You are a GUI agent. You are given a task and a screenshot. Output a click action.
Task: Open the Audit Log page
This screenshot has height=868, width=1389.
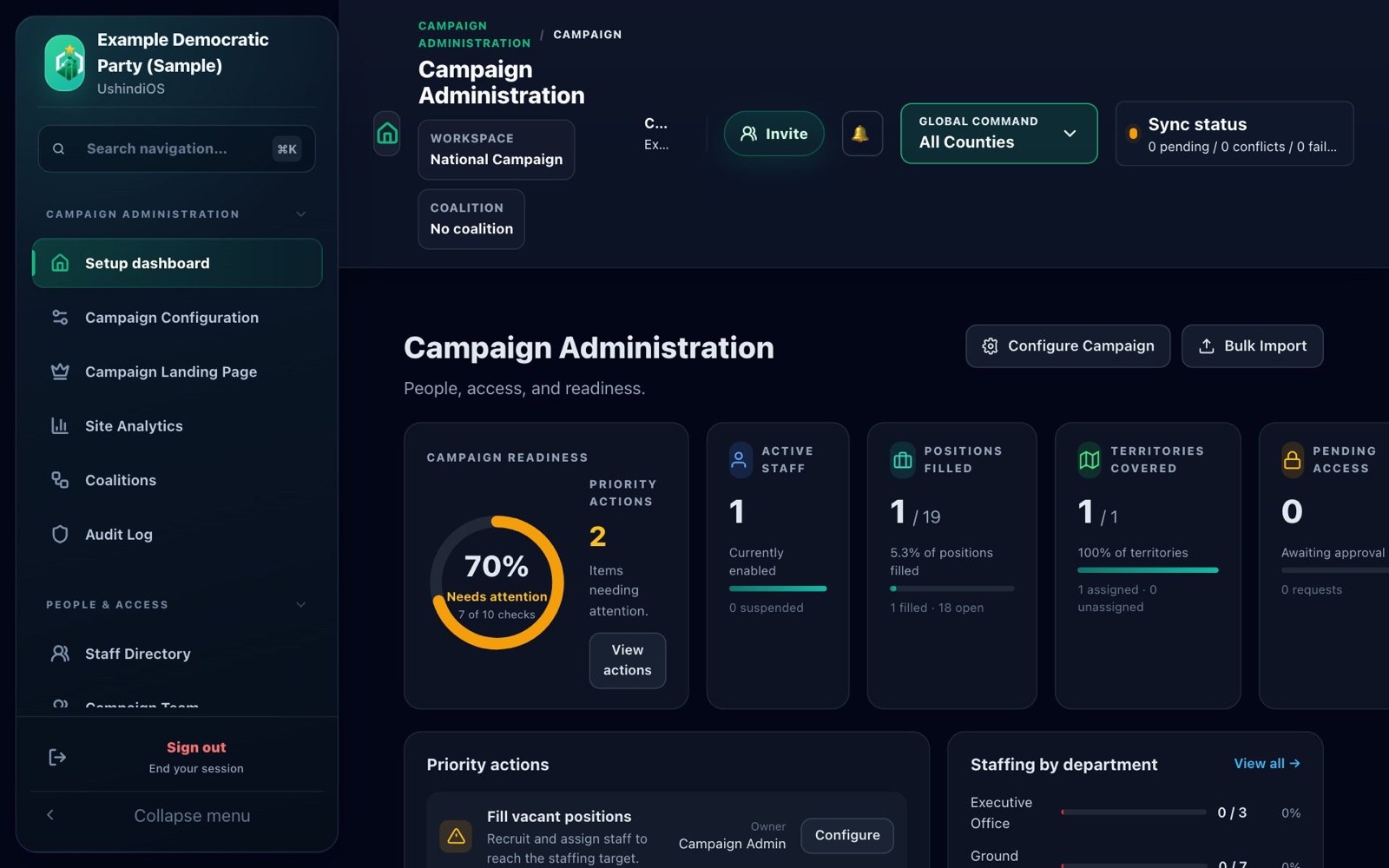click(x=177, y=535)
